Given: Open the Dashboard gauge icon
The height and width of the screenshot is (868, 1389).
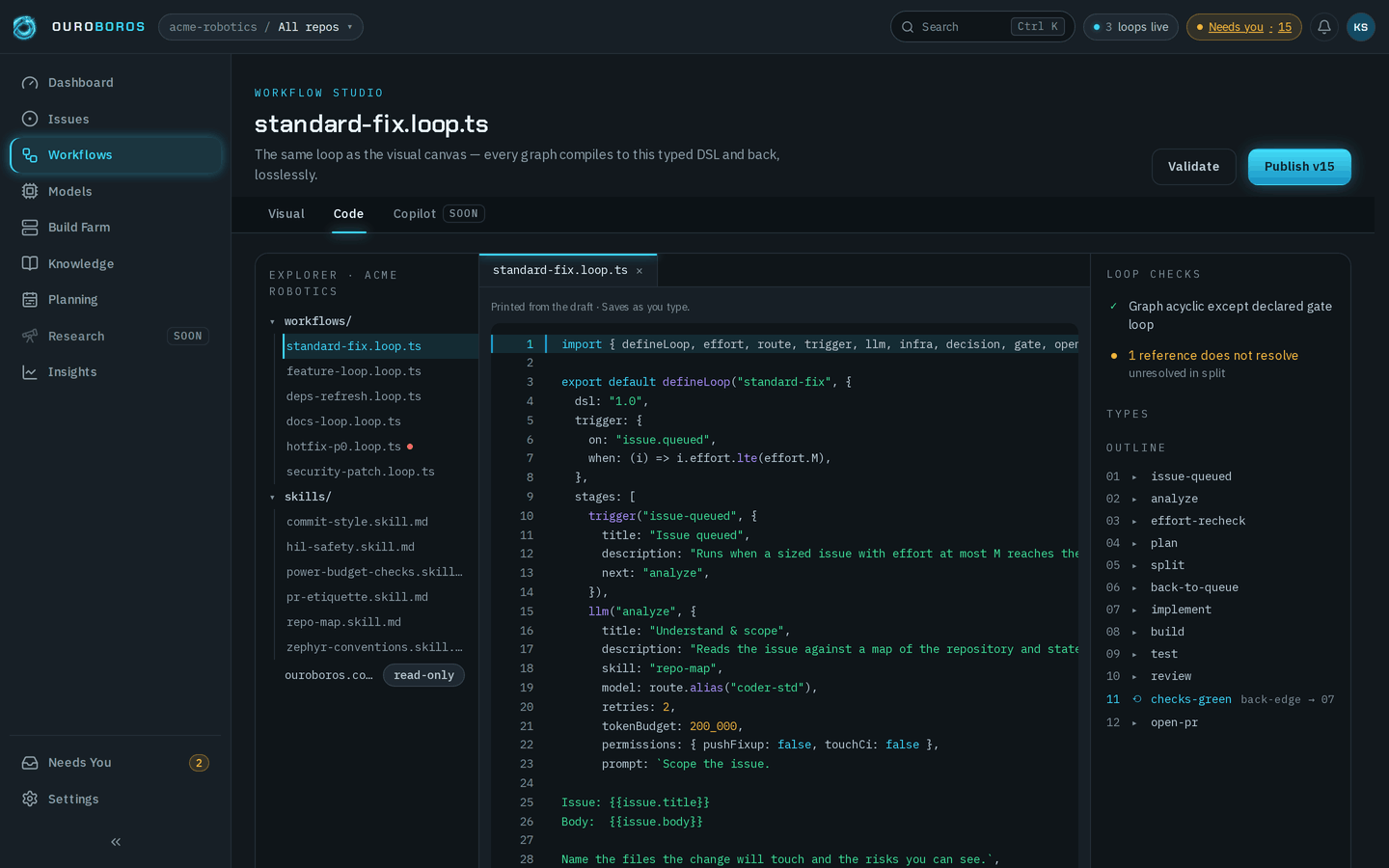Looking at the screenshot, I should [x=30, y=83].
